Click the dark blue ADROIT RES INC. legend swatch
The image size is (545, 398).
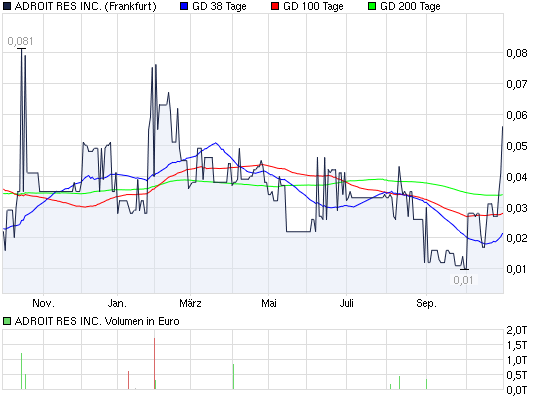click(7, 6)
